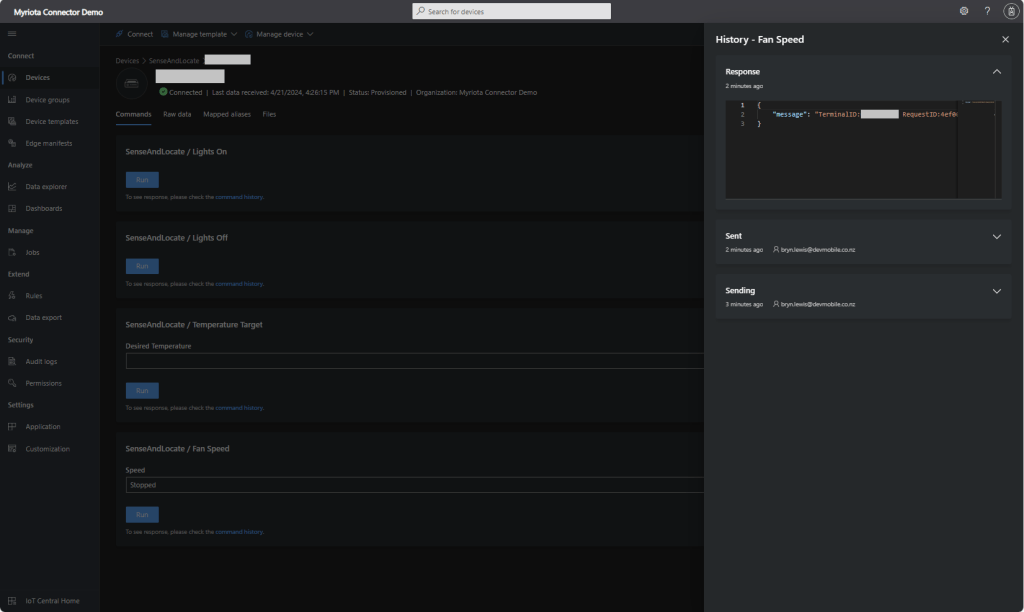Click the hamburger menu icon in sidebar
The height and width of the screenshot is (612, 1024).
click(x=12, y=34)
